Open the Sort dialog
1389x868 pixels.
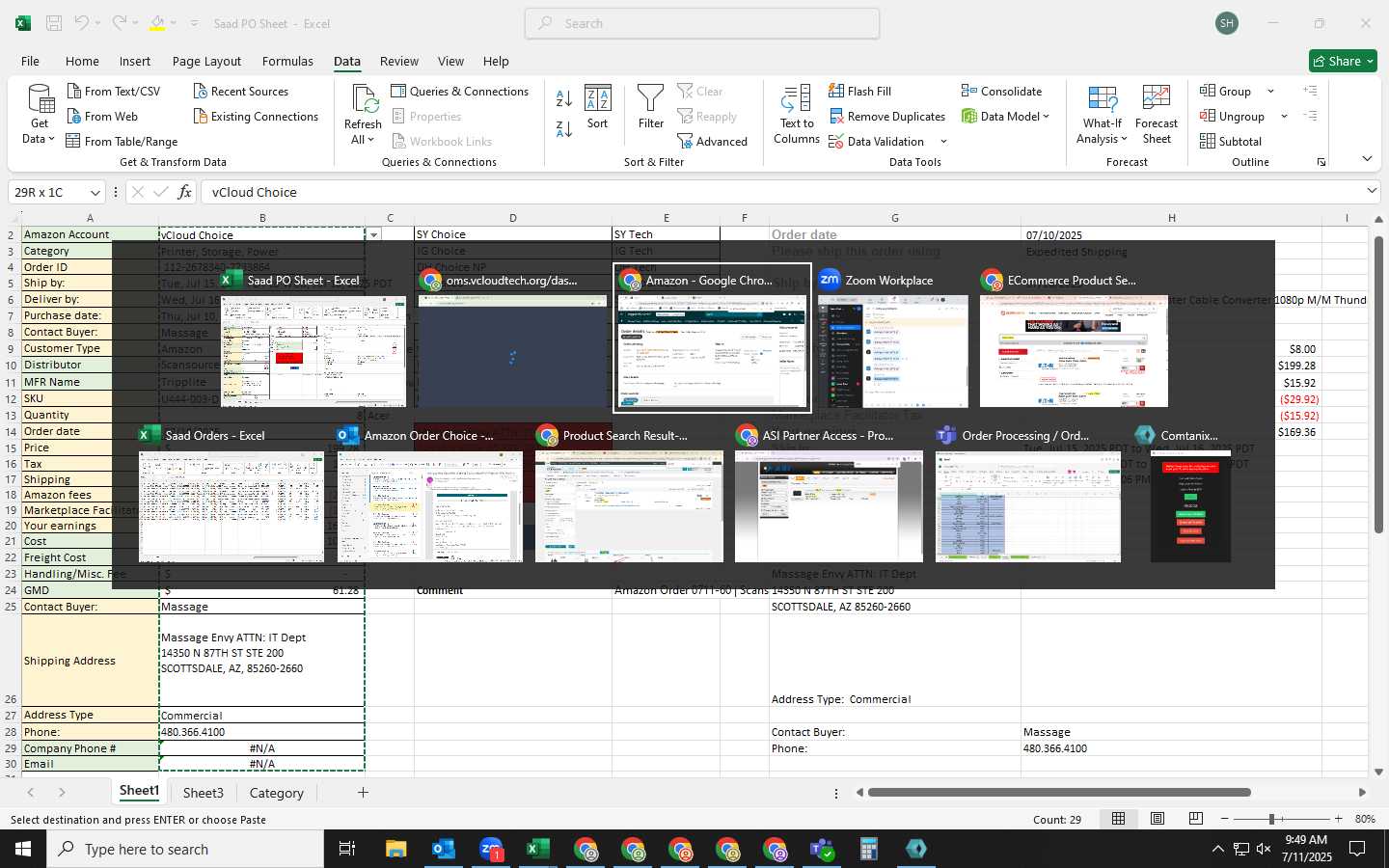point(598,107)
